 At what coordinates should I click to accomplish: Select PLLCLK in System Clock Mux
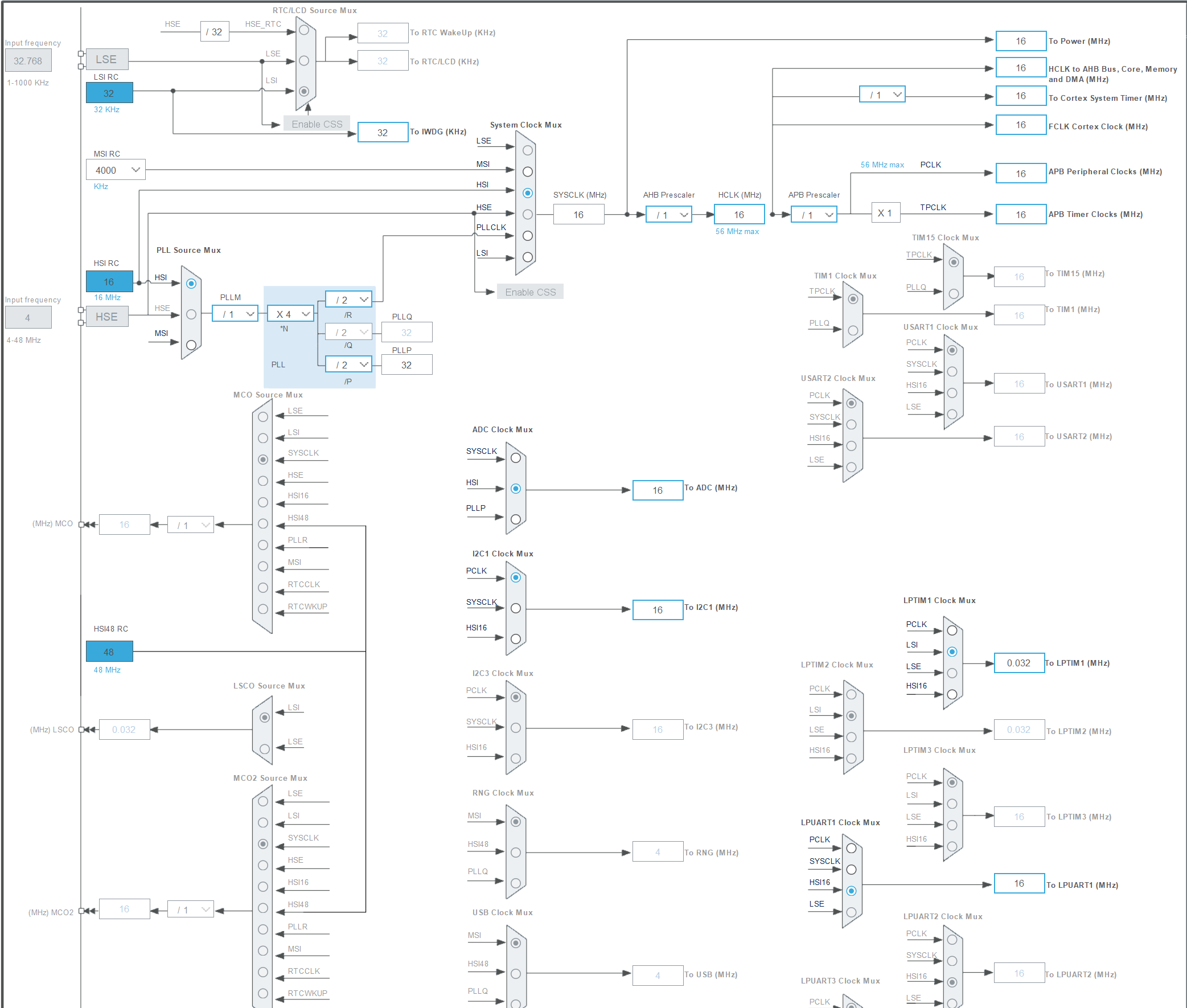pos(527,235)
